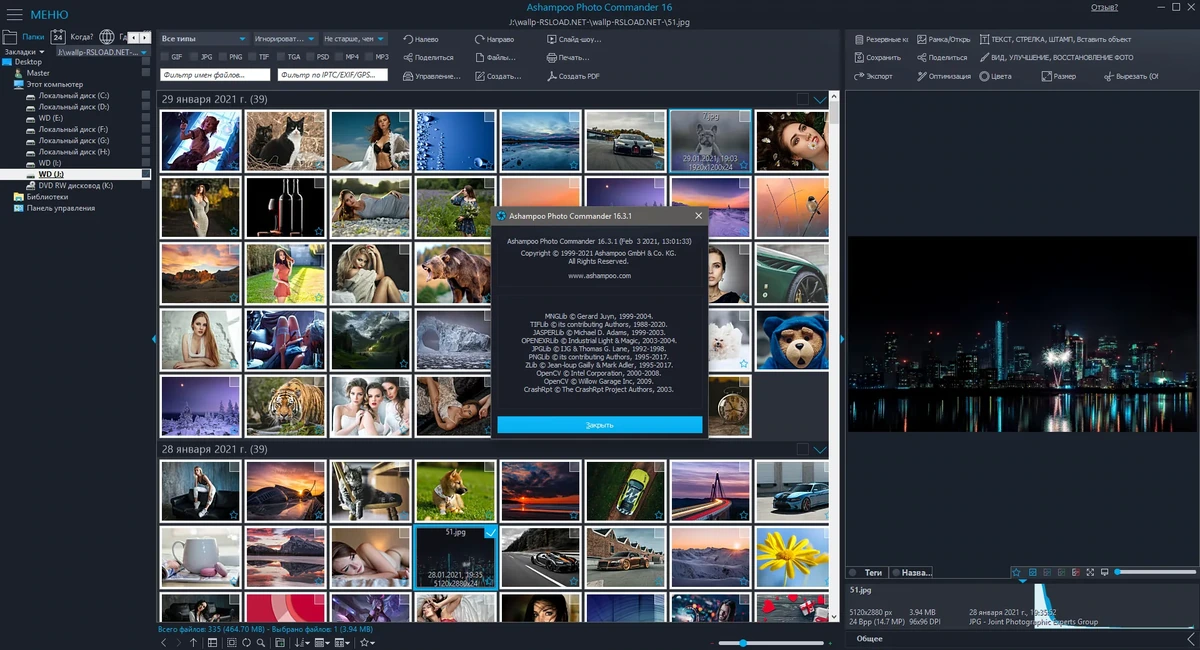Select the Вырезать cut tool
The width and height of the screenshot is (1200, 650).
tap(1131, 76)
